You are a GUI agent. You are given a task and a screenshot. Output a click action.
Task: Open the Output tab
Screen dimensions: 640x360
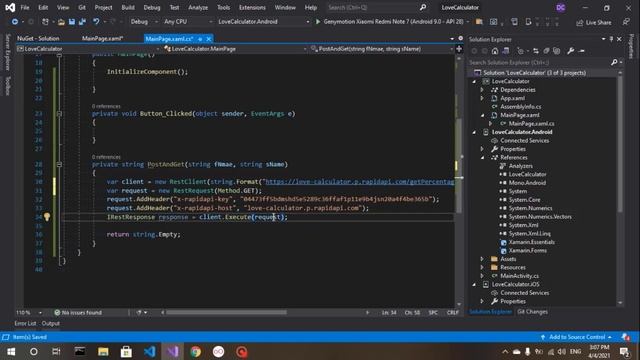coord(51,324)
